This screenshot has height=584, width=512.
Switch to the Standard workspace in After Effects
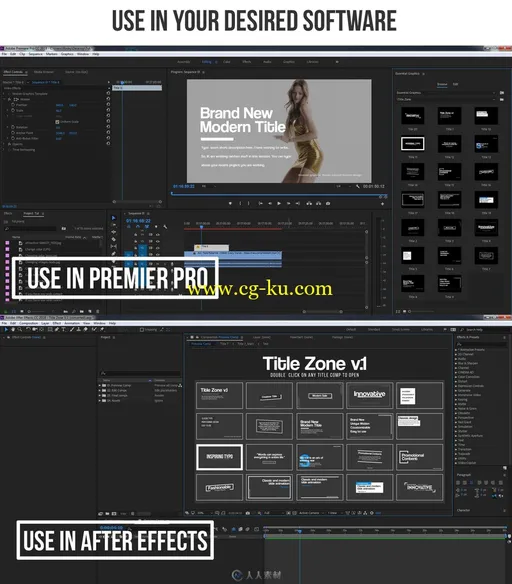pos(374,330)
